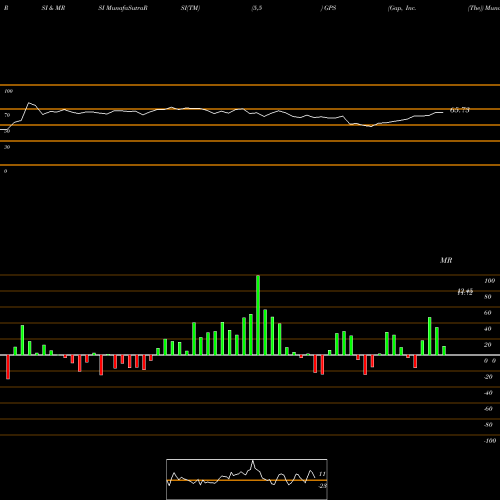Select the 'SI & MR' header text
The height and width of the screenshot is (500, 500).
point(53,8)
